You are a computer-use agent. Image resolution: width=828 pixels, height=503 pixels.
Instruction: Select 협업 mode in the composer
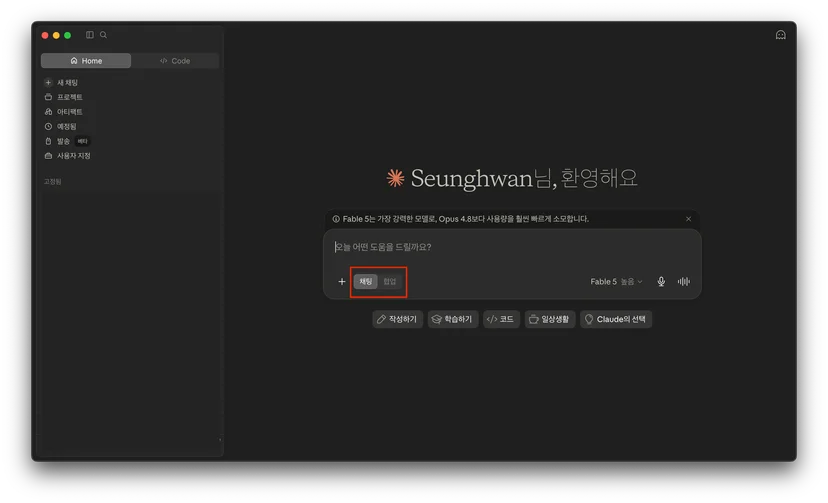pos(390,281)
